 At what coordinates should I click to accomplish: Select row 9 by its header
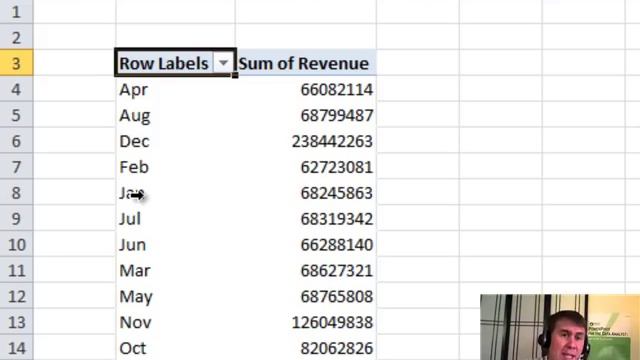(x=16, y=218)
